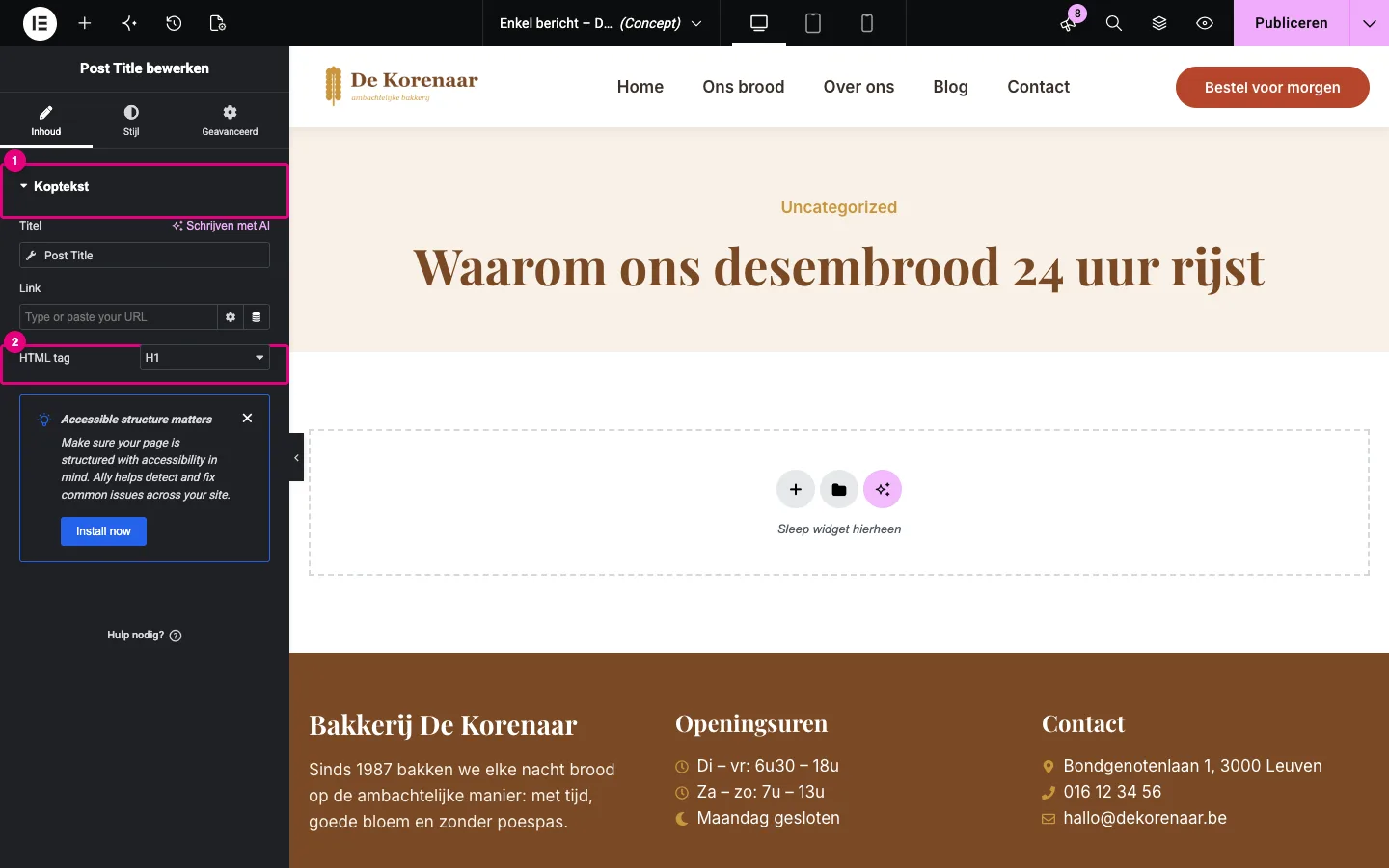Add new container in the canvas

[x=796, y=489]
